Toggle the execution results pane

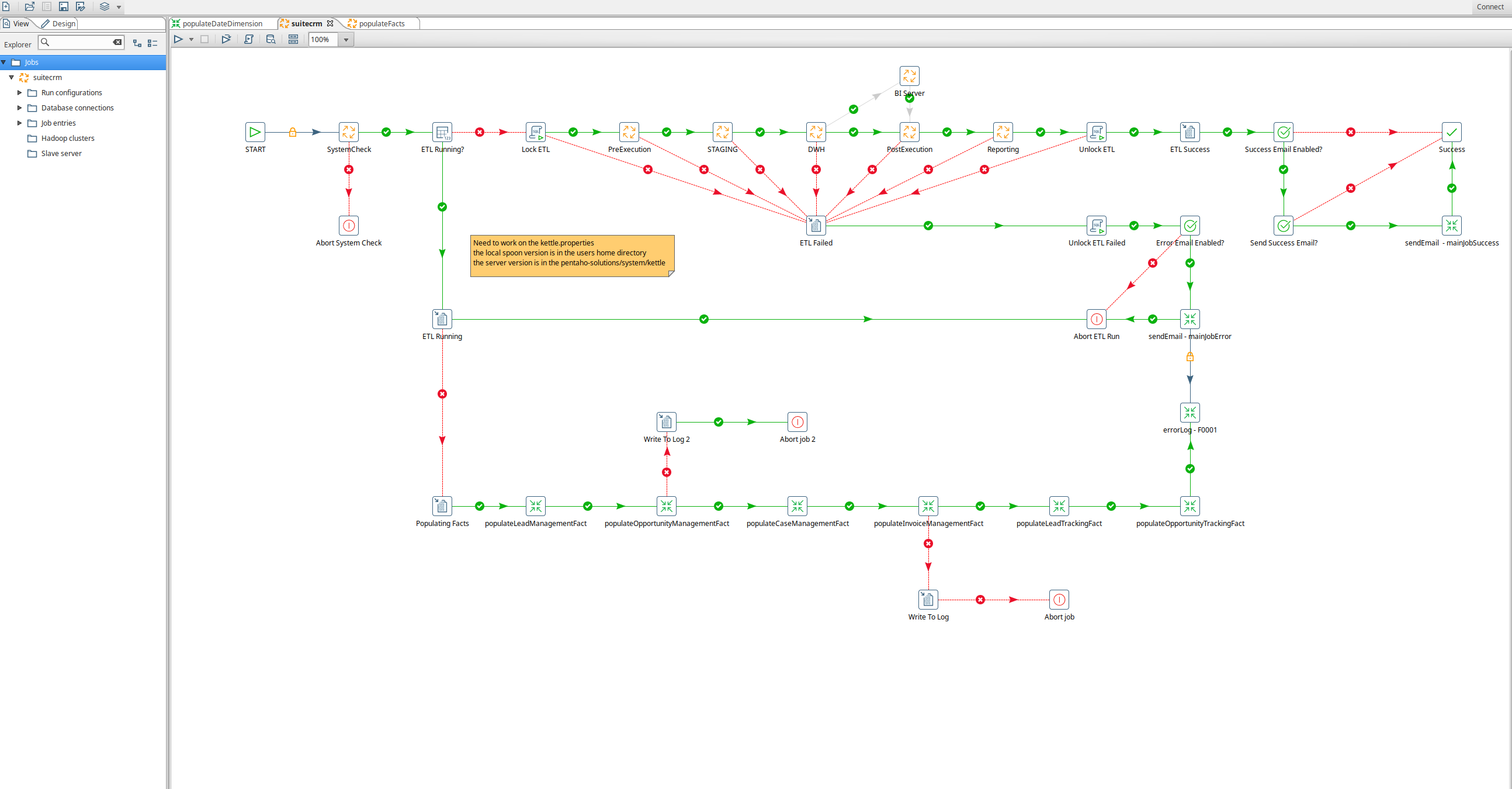point(293,39)
